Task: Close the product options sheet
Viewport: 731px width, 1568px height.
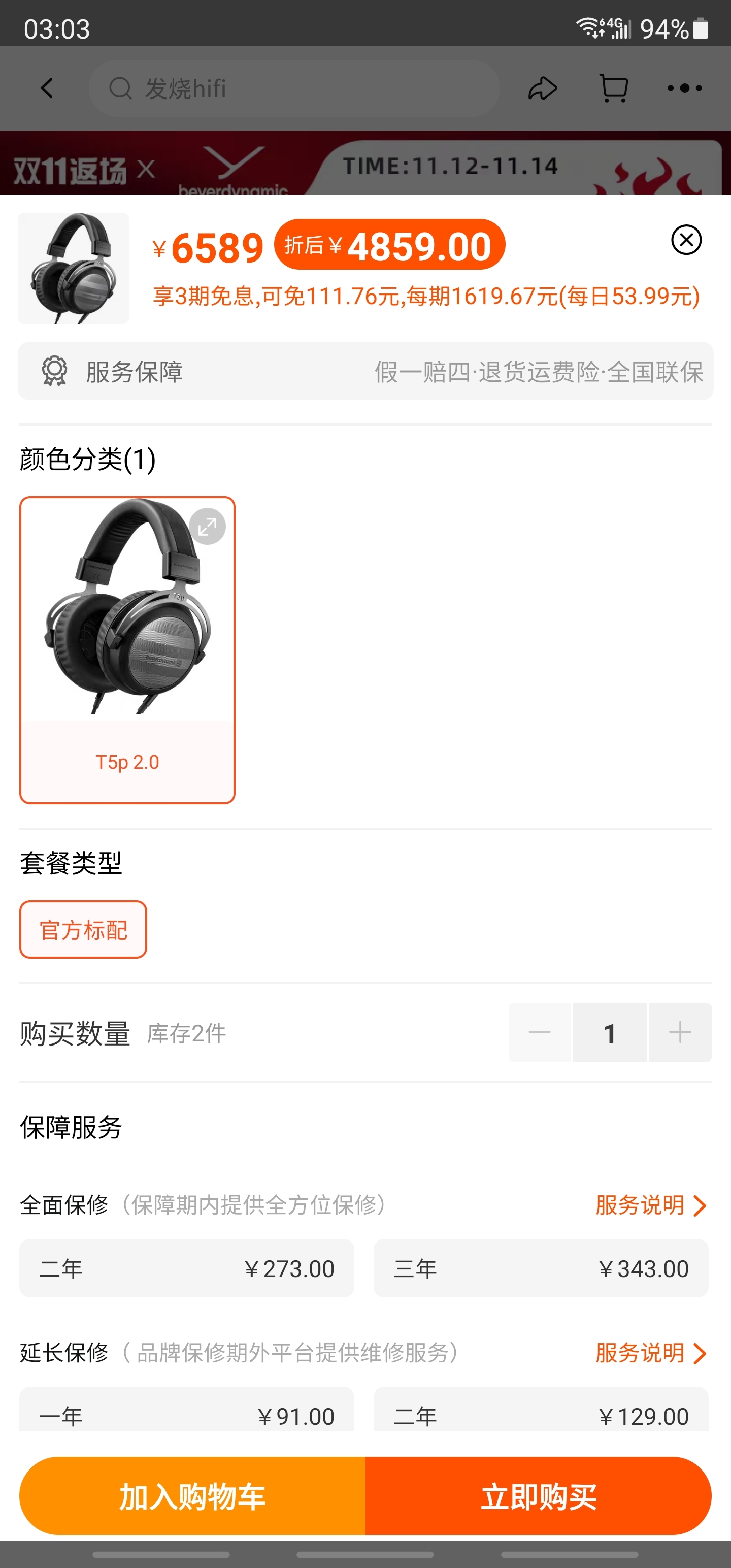Action: point(686,240)
